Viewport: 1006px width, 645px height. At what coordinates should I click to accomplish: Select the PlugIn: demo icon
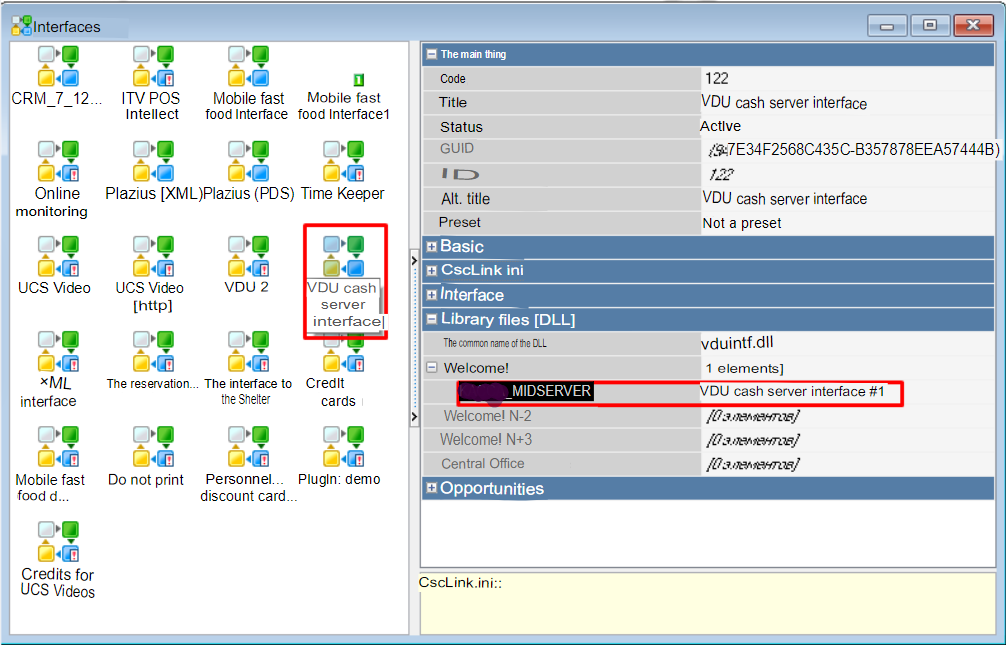(342, 447)
